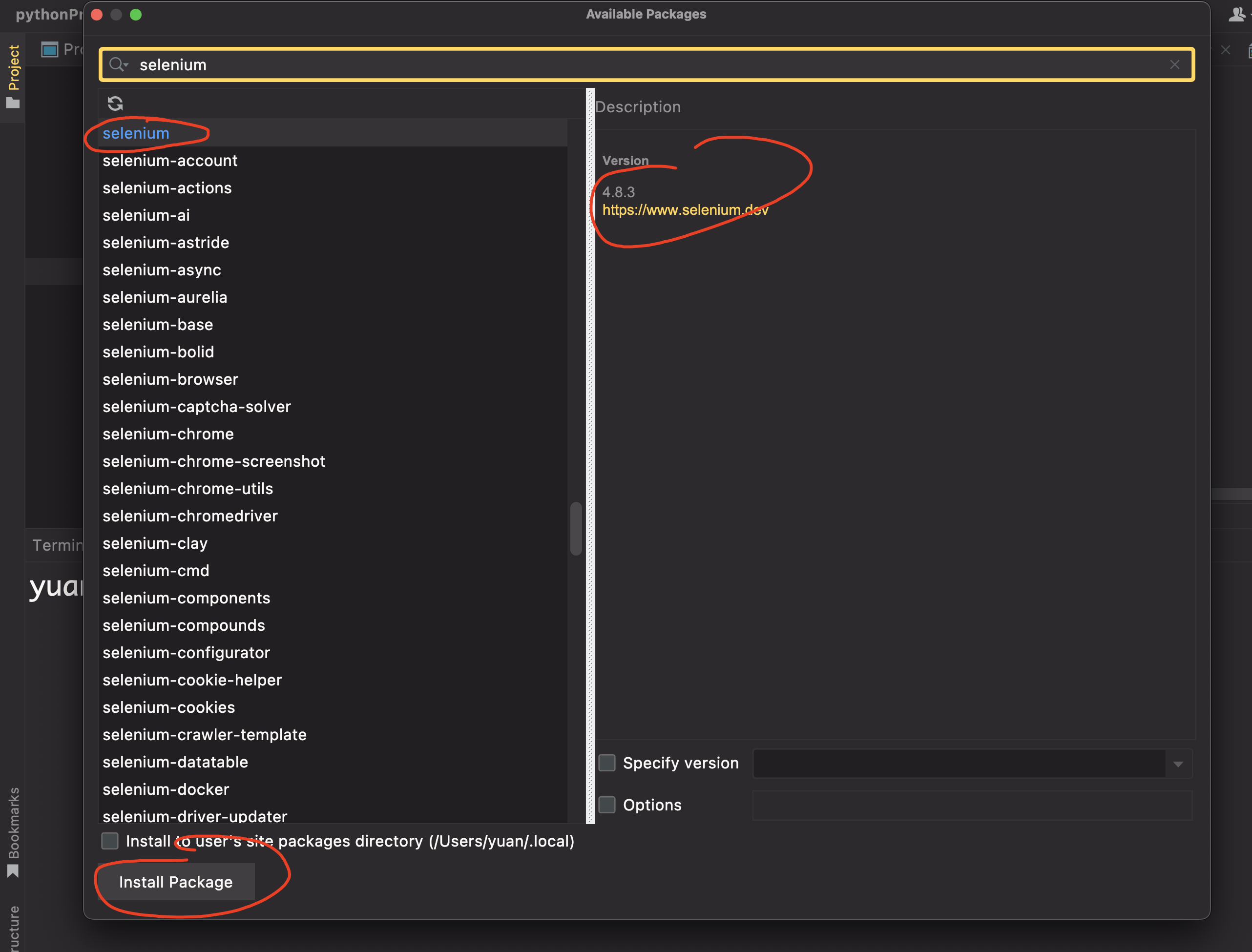Click the search magnifier icon
Viewport: 1252px width, 952px height.
tap(117, 64)
